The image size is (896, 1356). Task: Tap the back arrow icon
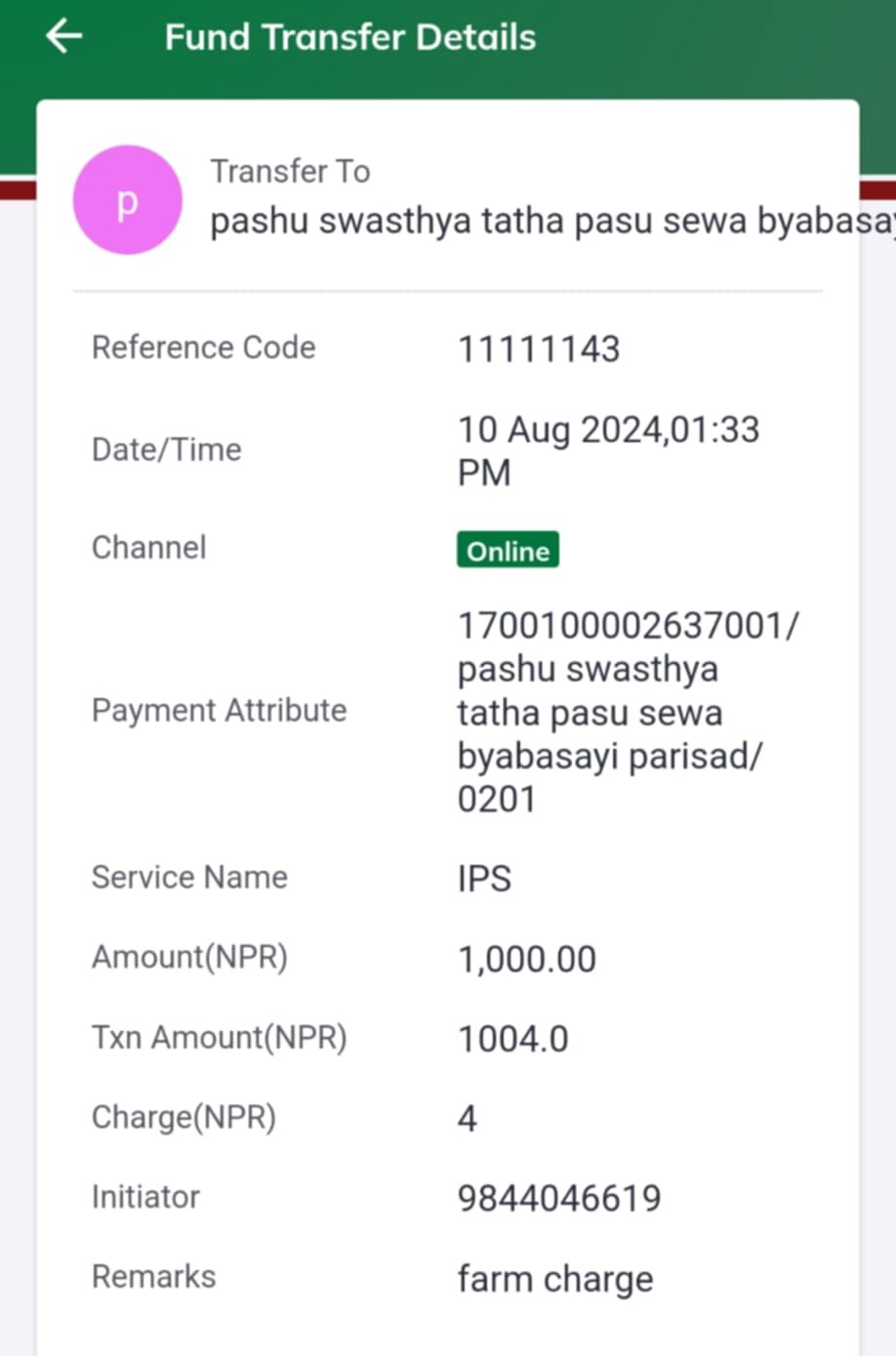[x=64, y=37]
